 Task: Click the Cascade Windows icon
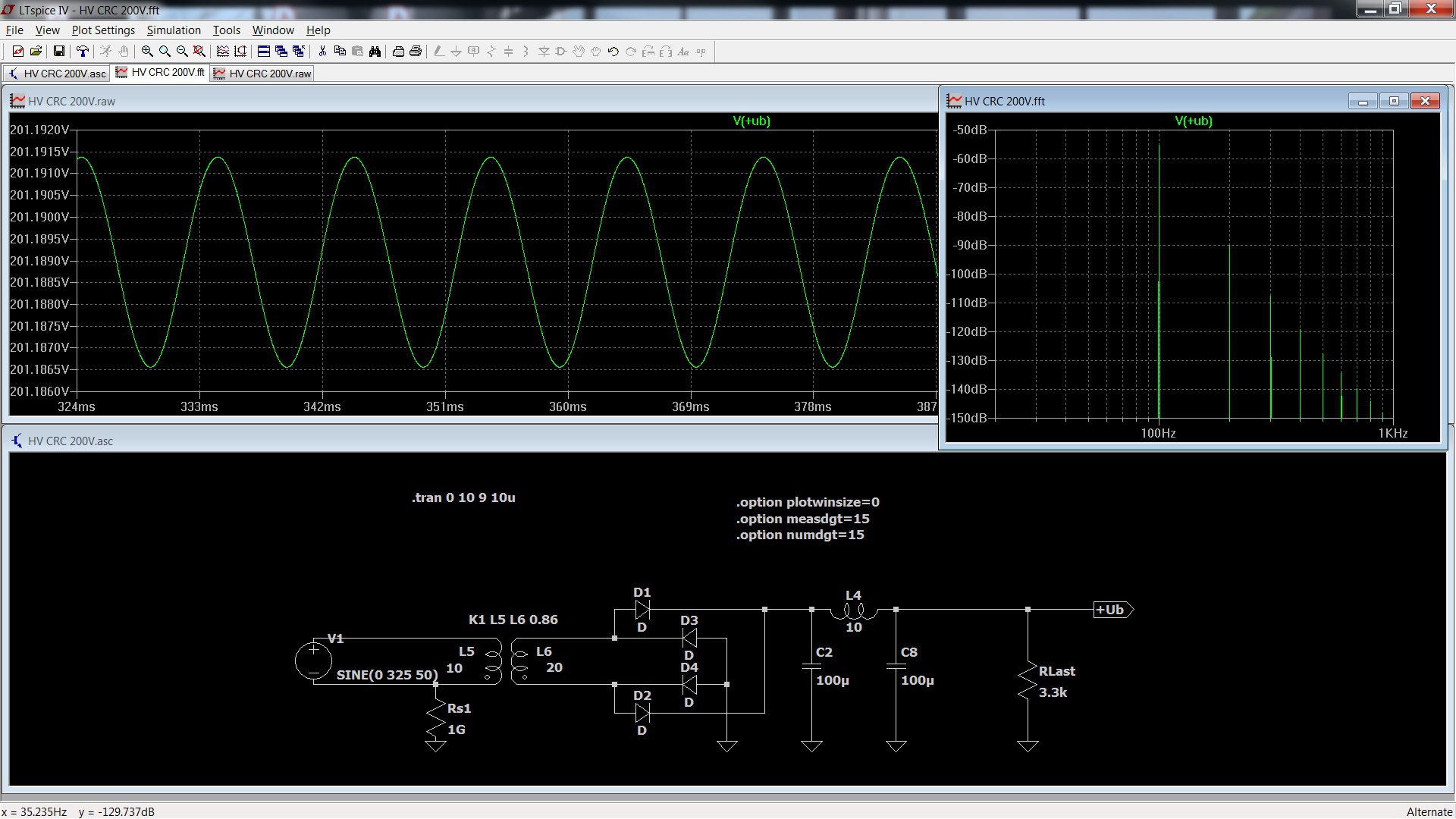pos(281,52)
